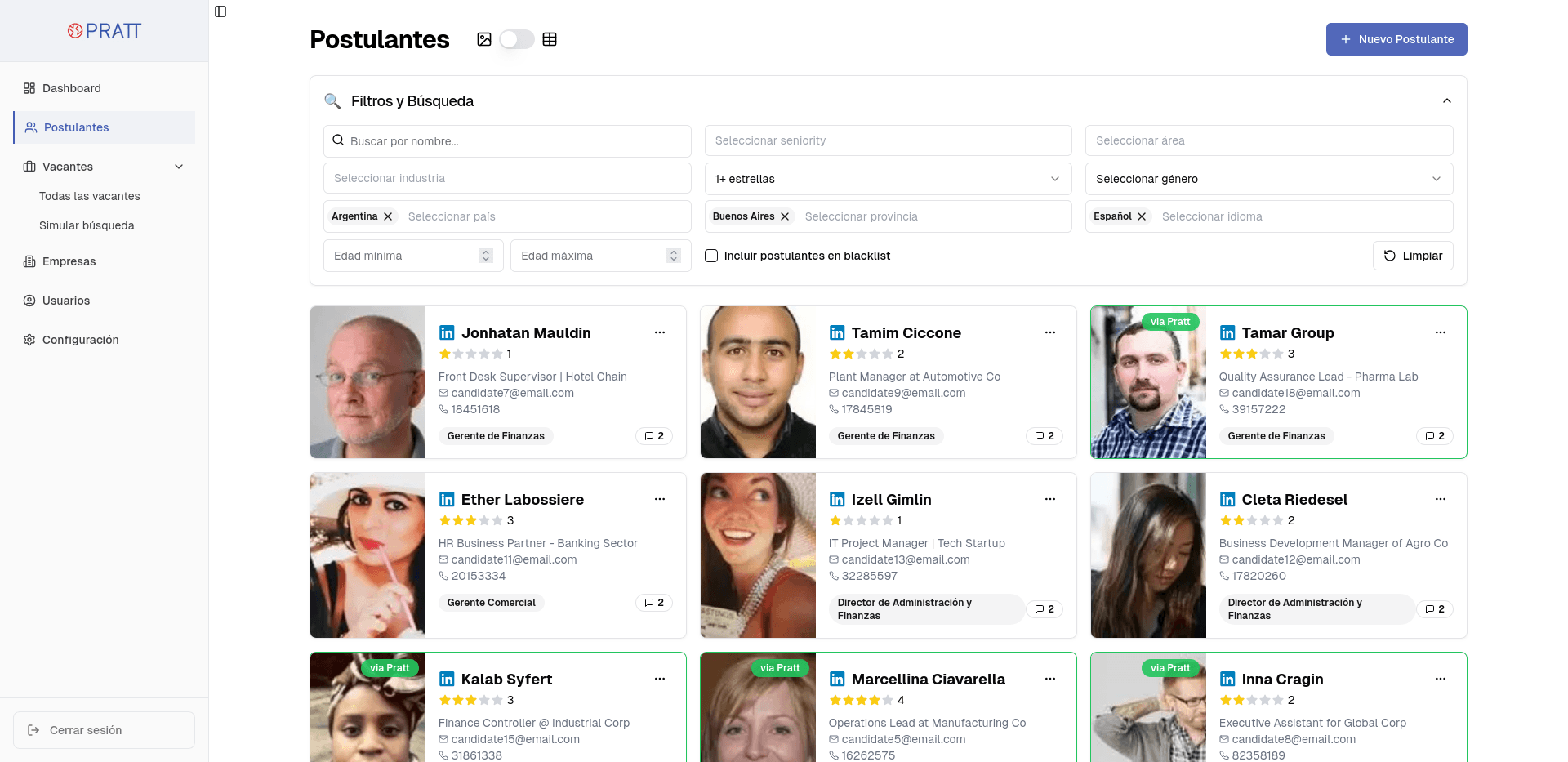Collapse the Vacantes menu chevron
This screenshot has height=762, width=1568.
coord(179,167)
